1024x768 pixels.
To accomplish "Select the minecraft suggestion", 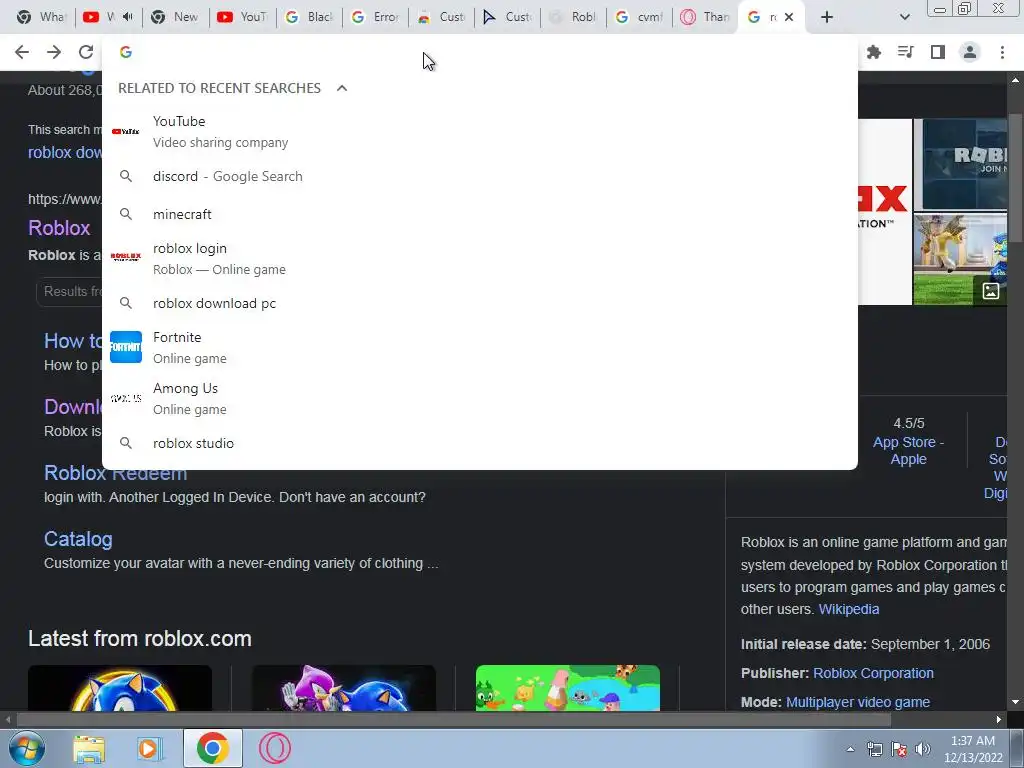I will point(480,214).
